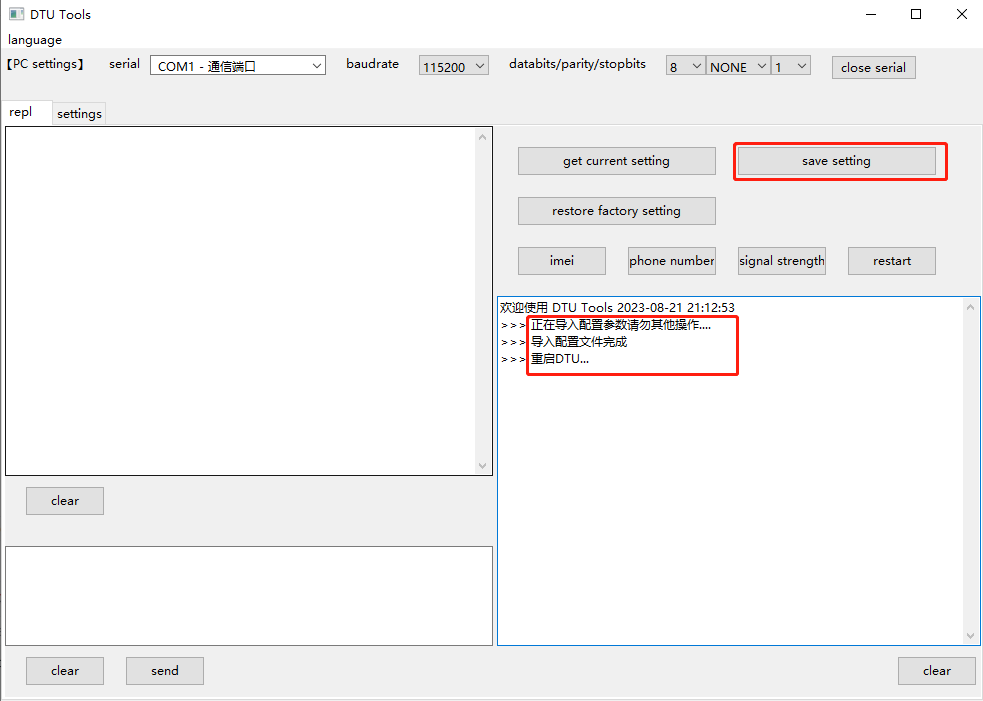Select the repl tab

click(25, 112)
